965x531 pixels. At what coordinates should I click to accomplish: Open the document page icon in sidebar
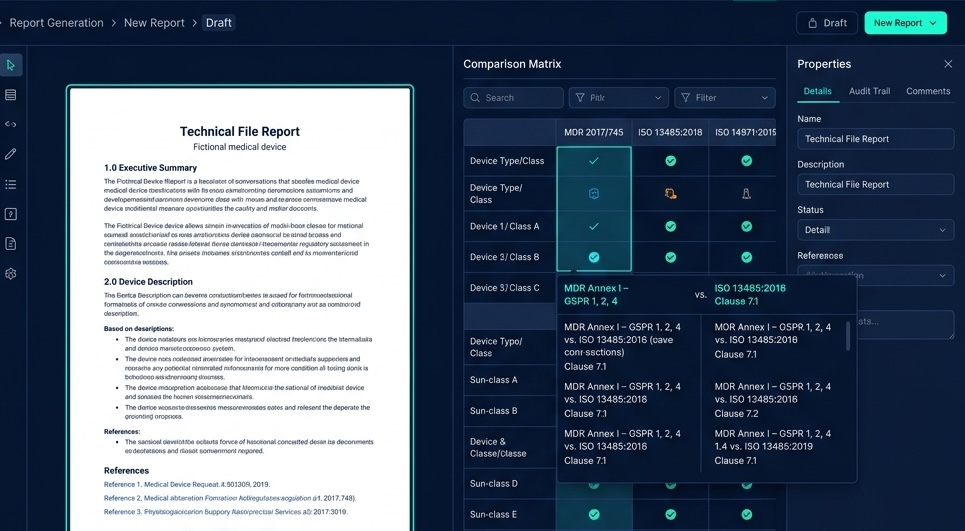pyautogui.click(x=10, y=244)
